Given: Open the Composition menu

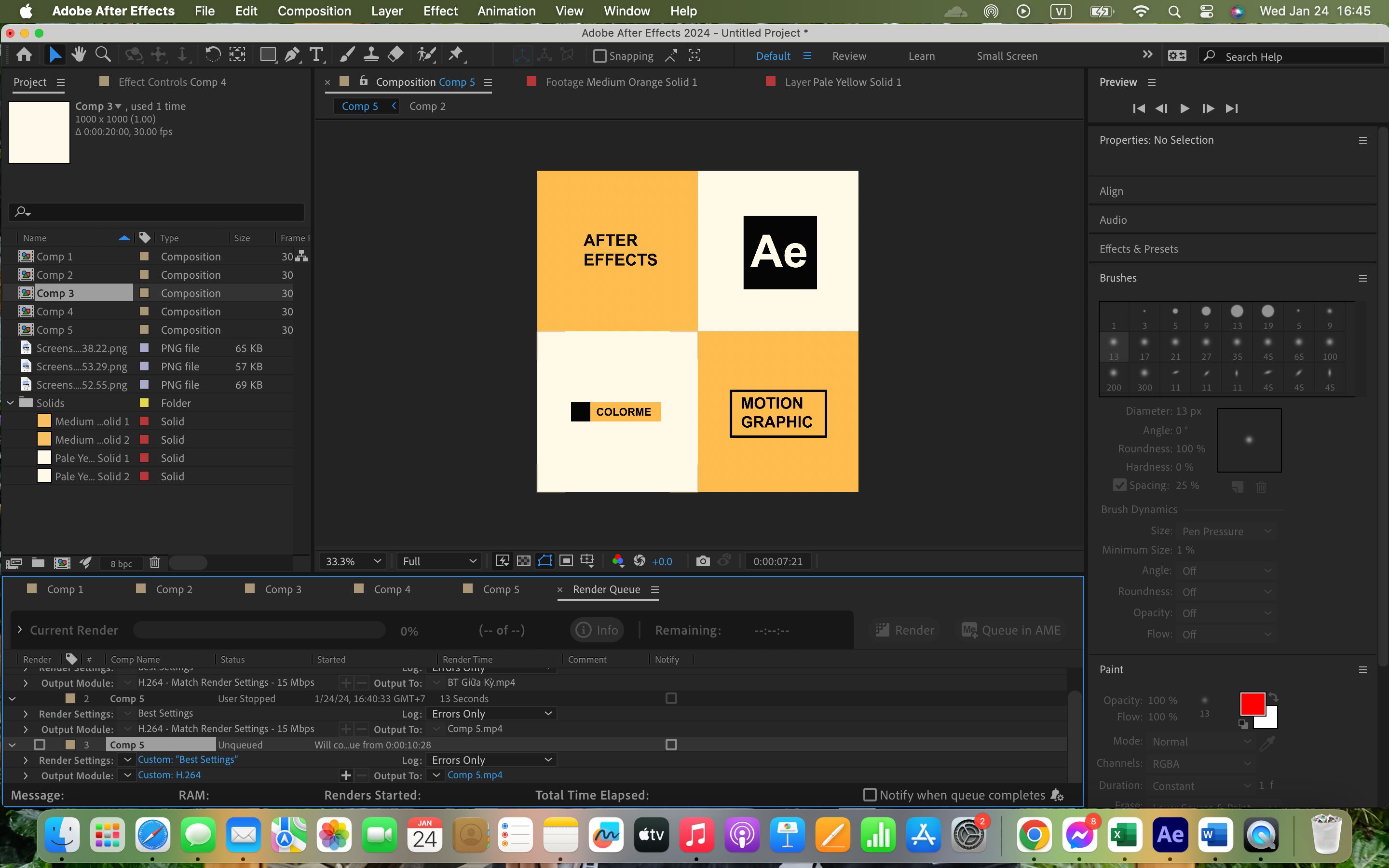Looking at the screenshot, I should coord(314,11).
